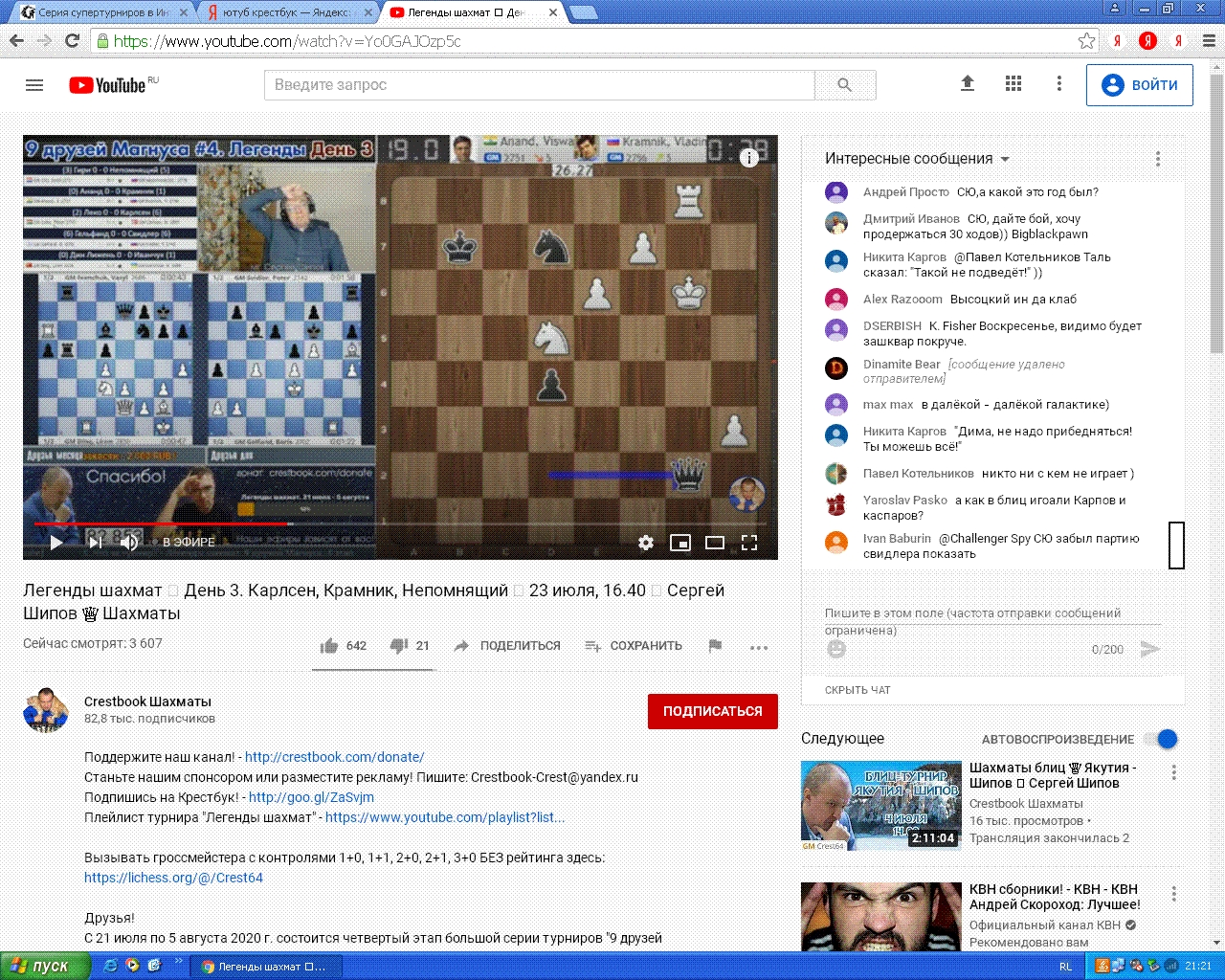Open lichess.org/@/Crest64 link
Image resolution: width=1225 pixels, height=980 pixels.
click(173, 878)
